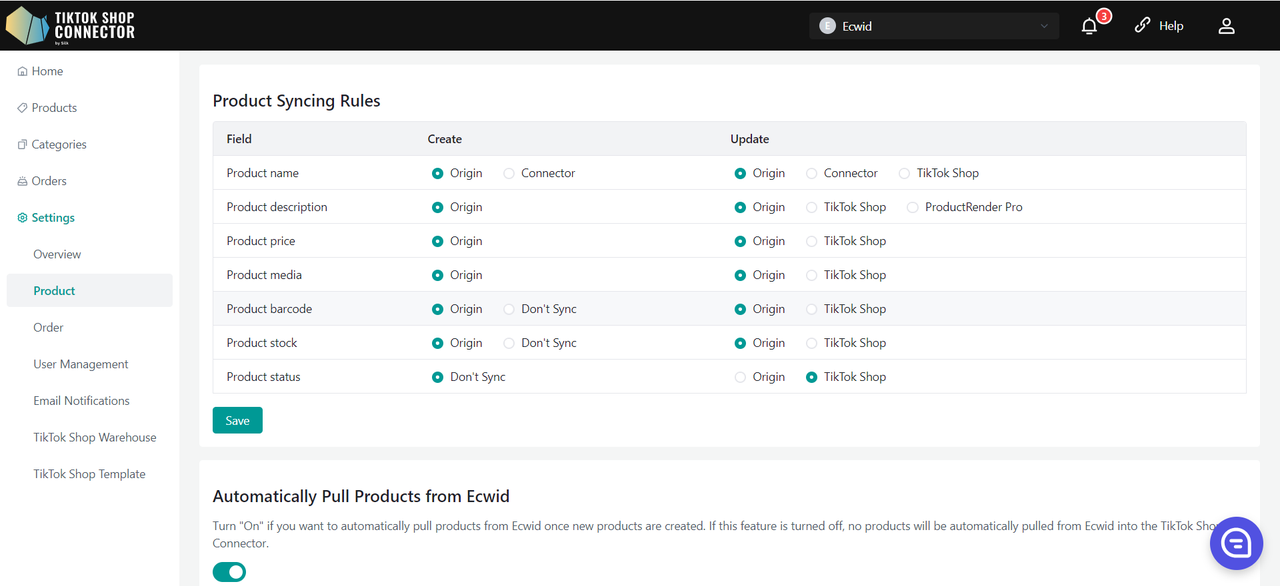Screen dimensions: 1280x586
Task: Click the Field column header
Action: (239, 139)
